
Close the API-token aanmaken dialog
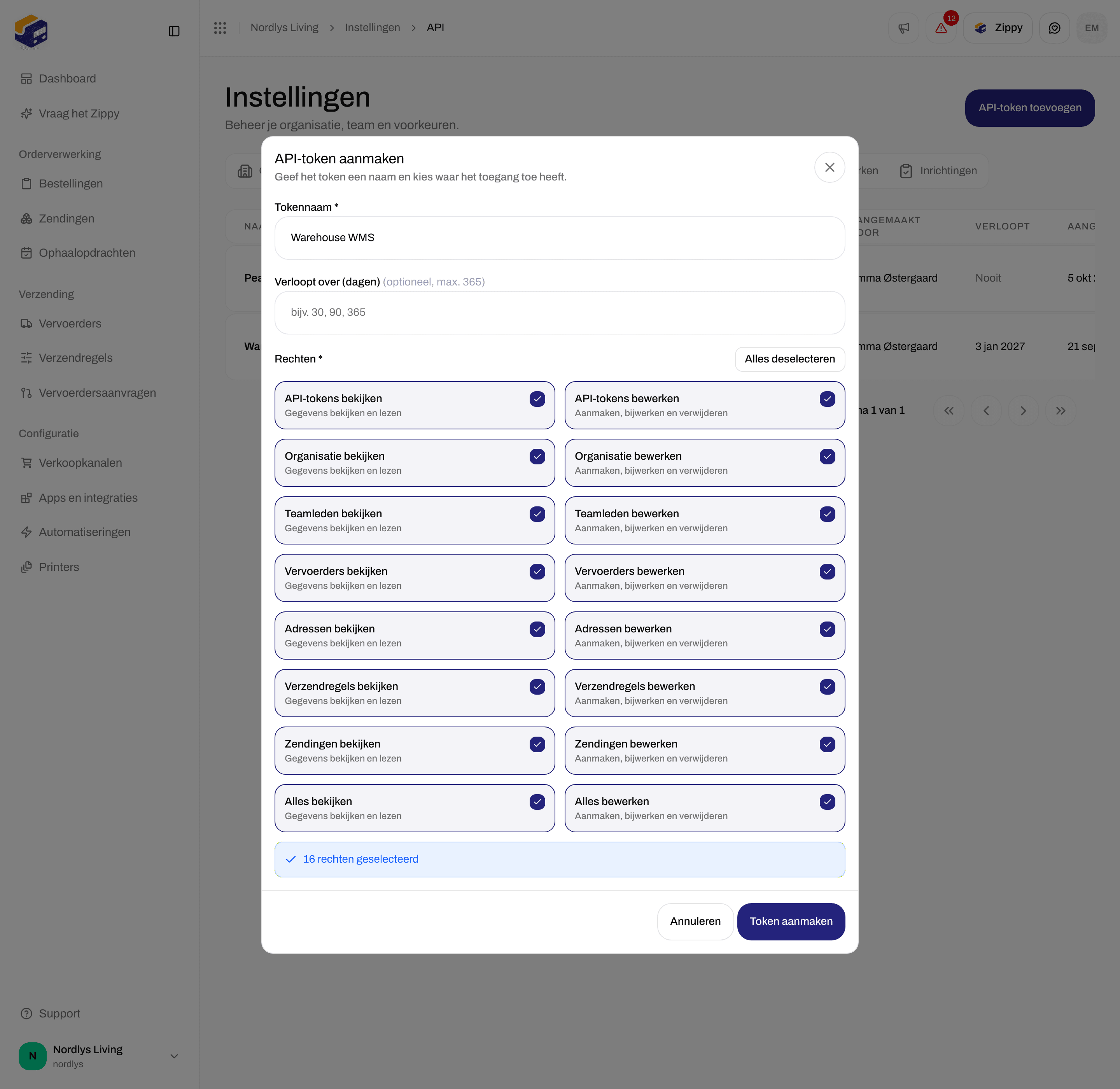[829, 167]
